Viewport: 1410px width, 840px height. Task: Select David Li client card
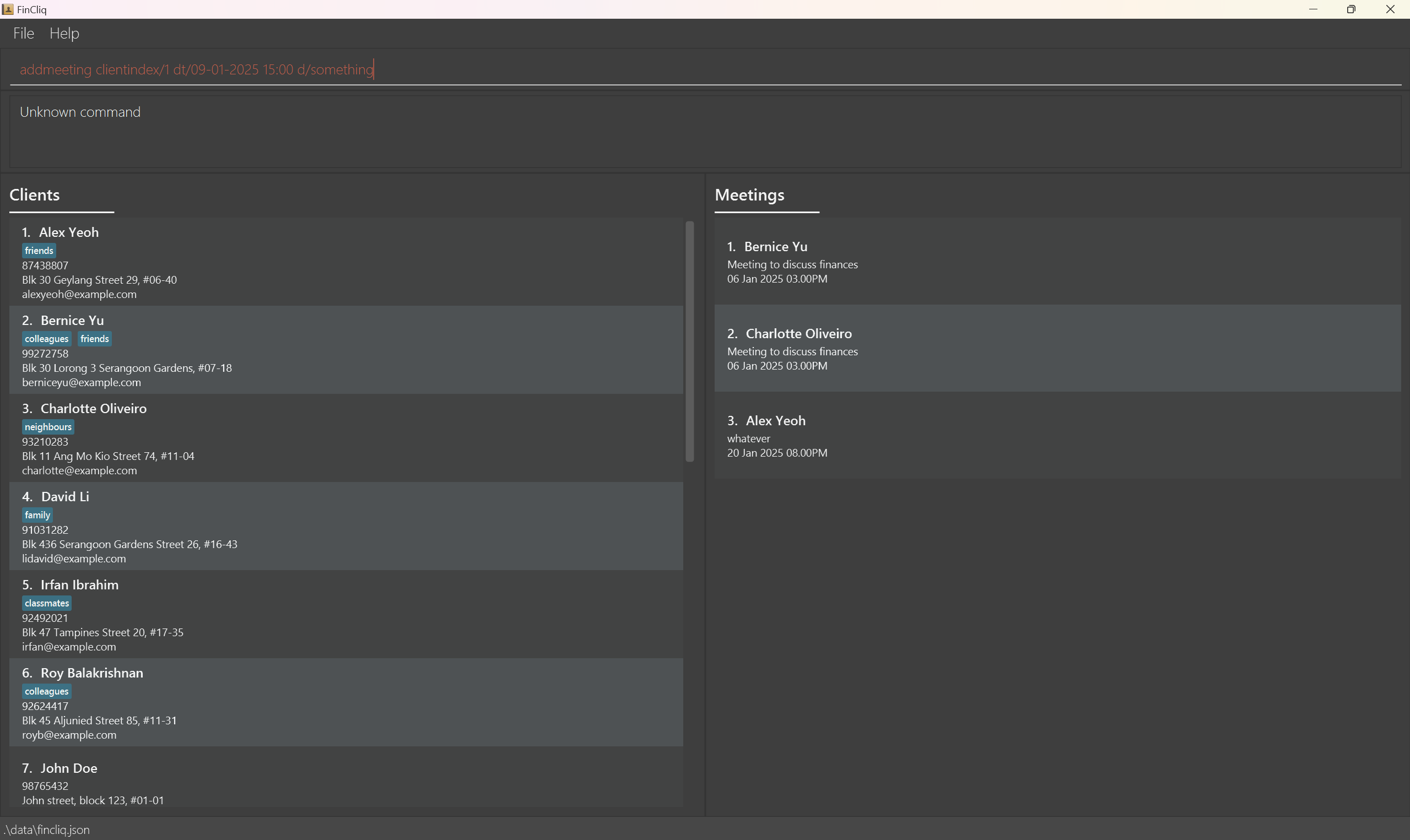coord(346,527)
